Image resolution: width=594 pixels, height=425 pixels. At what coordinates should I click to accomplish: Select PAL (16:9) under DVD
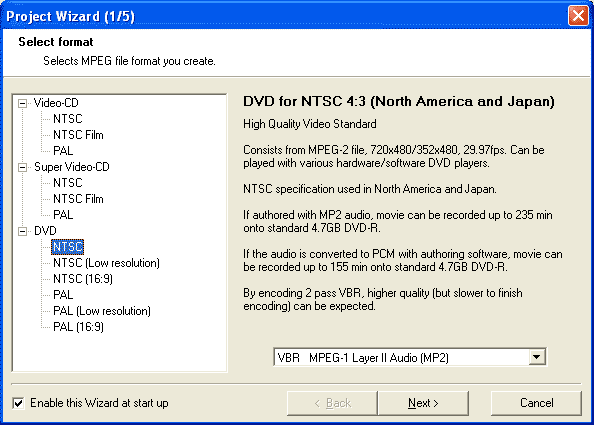(x=78, y=327)
